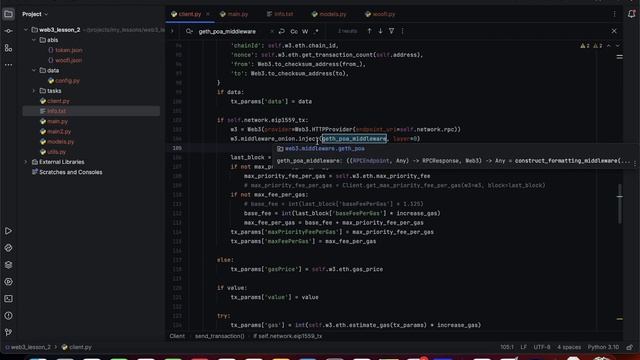Open the Services tool window
The height and width of the screenshot is (360, 640).
pos(8,282)
